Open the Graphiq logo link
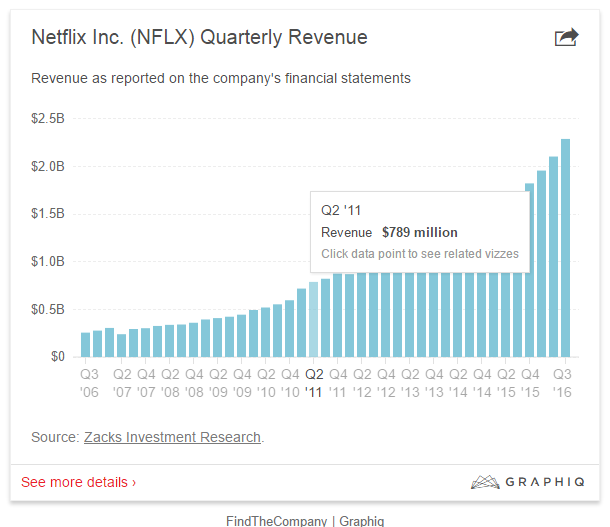Image resolution: width=610 pixels, height=527 pixels. coord(528,482)
